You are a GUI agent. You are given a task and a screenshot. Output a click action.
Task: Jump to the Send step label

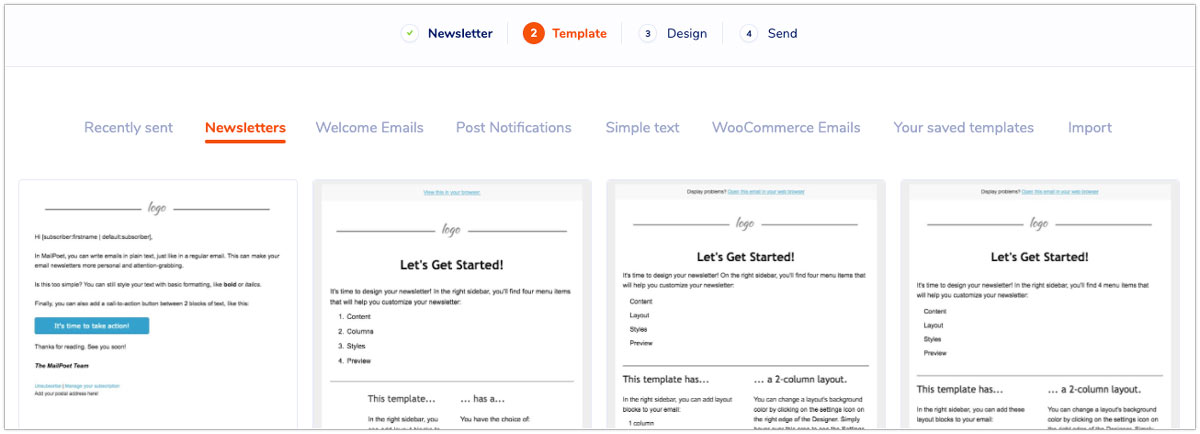pyautogui.click(x=783, y=33)
